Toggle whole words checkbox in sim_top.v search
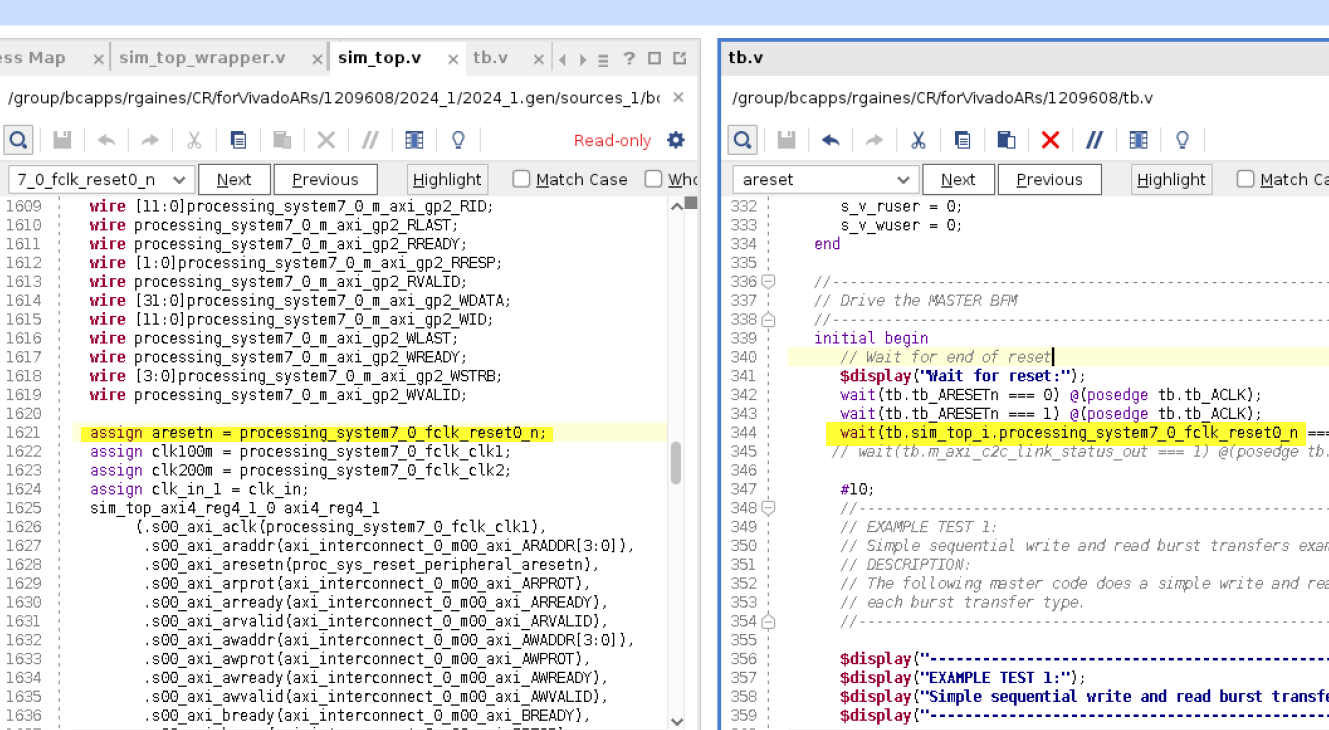 pos(654,179)
